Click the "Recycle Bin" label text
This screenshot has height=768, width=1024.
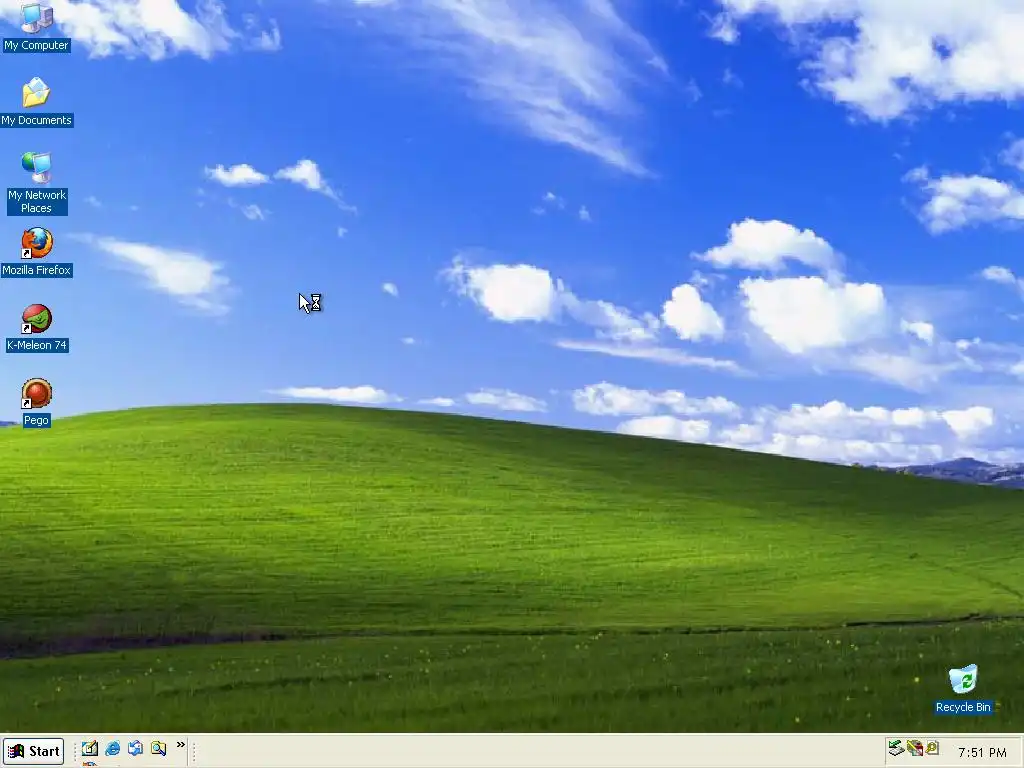coord(963,707)
